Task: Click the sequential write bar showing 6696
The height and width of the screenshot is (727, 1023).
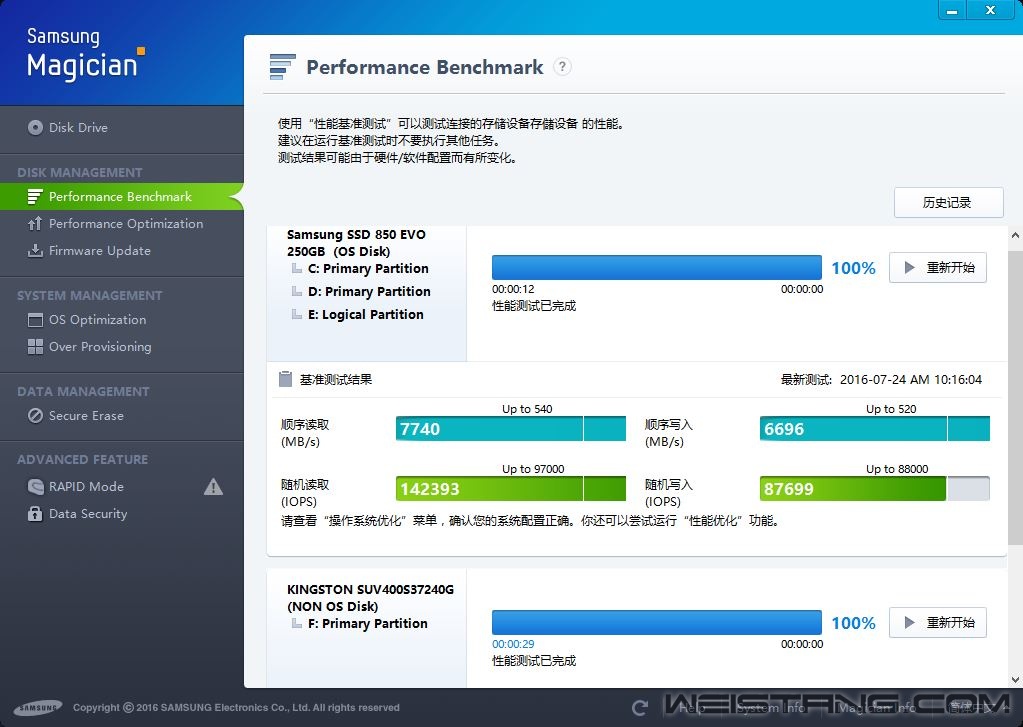Action: tap(875, 429)
